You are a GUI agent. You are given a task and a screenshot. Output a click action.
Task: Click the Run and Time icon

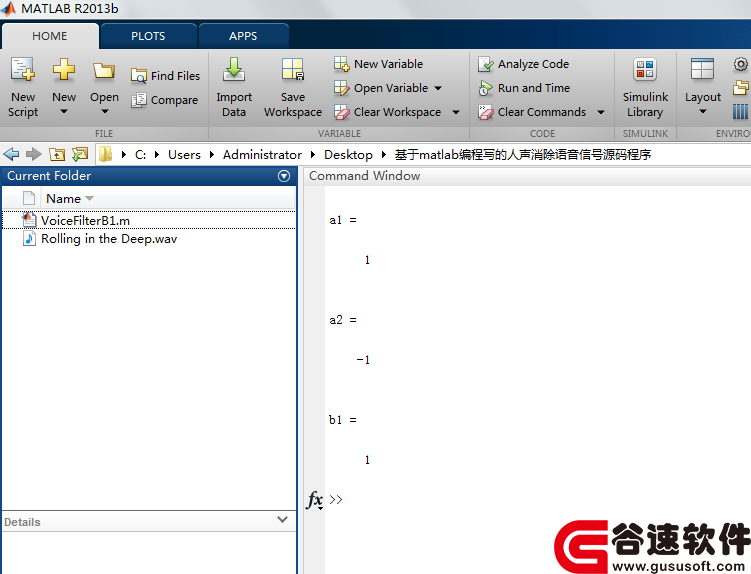click(x=486, y=88)
